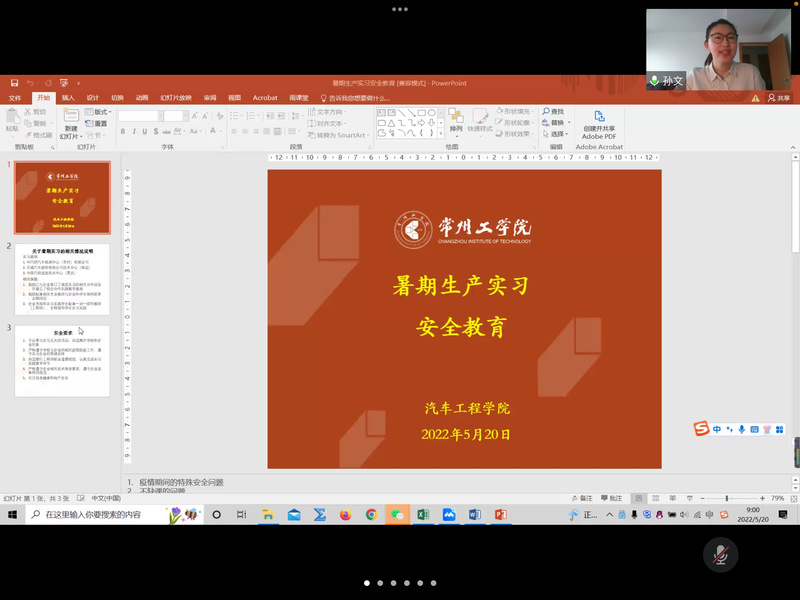Open Word from Windows taskbar

(475, 515)
